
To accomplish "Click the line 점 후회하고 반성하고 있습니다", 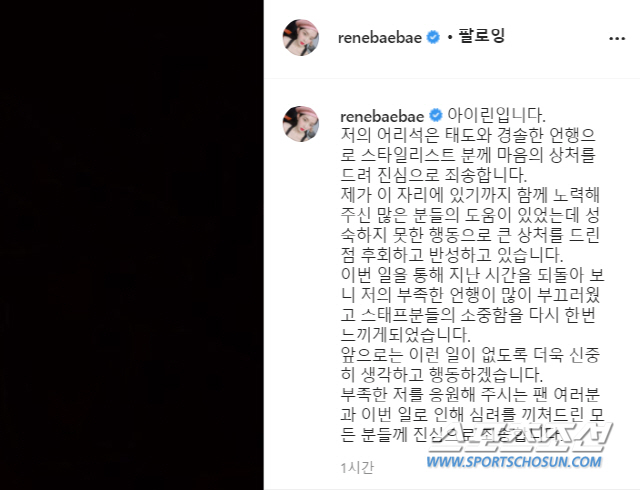I will click(x=452, y=255).
